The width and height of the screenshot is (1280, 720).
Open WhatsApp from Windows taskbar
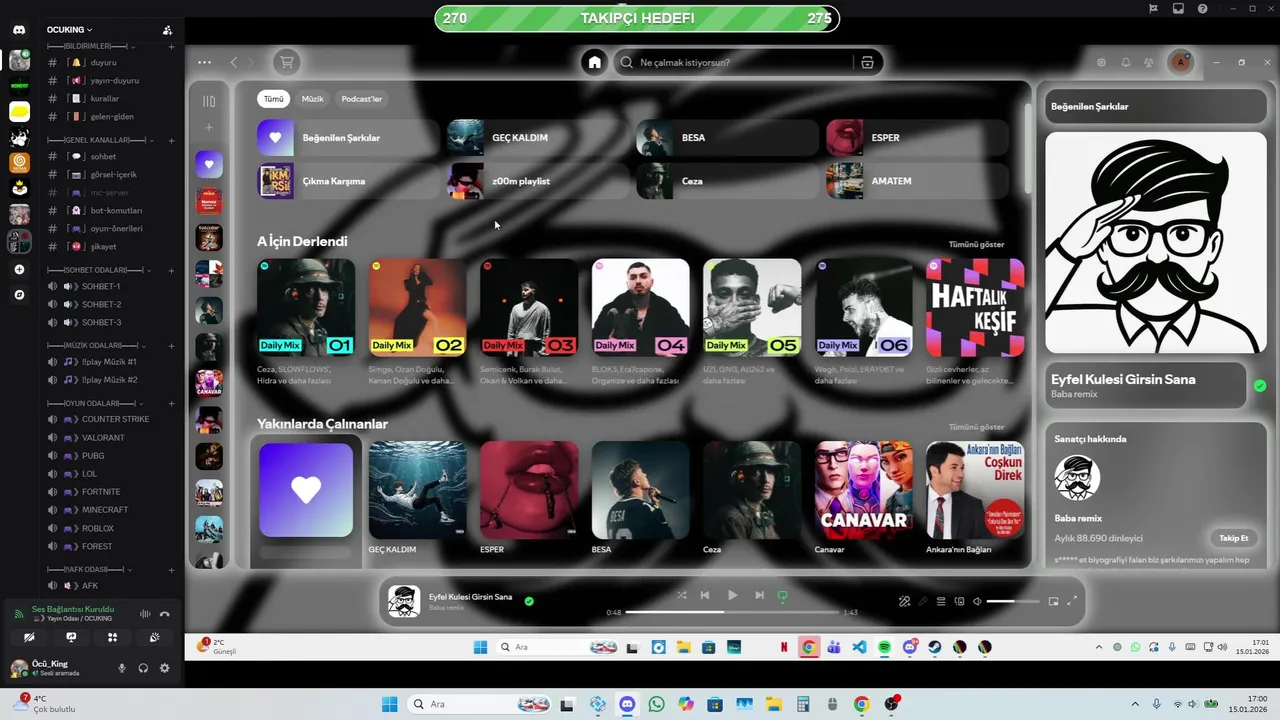pyautogui.click(x=656, y=704)
